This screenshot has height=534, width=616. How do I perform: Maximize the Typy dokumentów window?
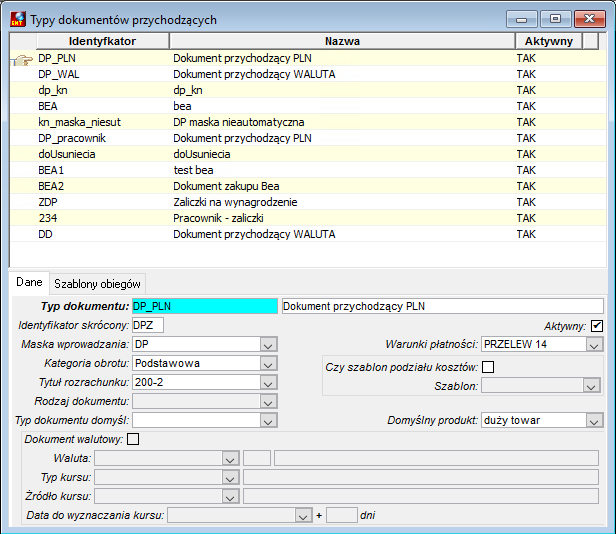[x=556, y=19]
